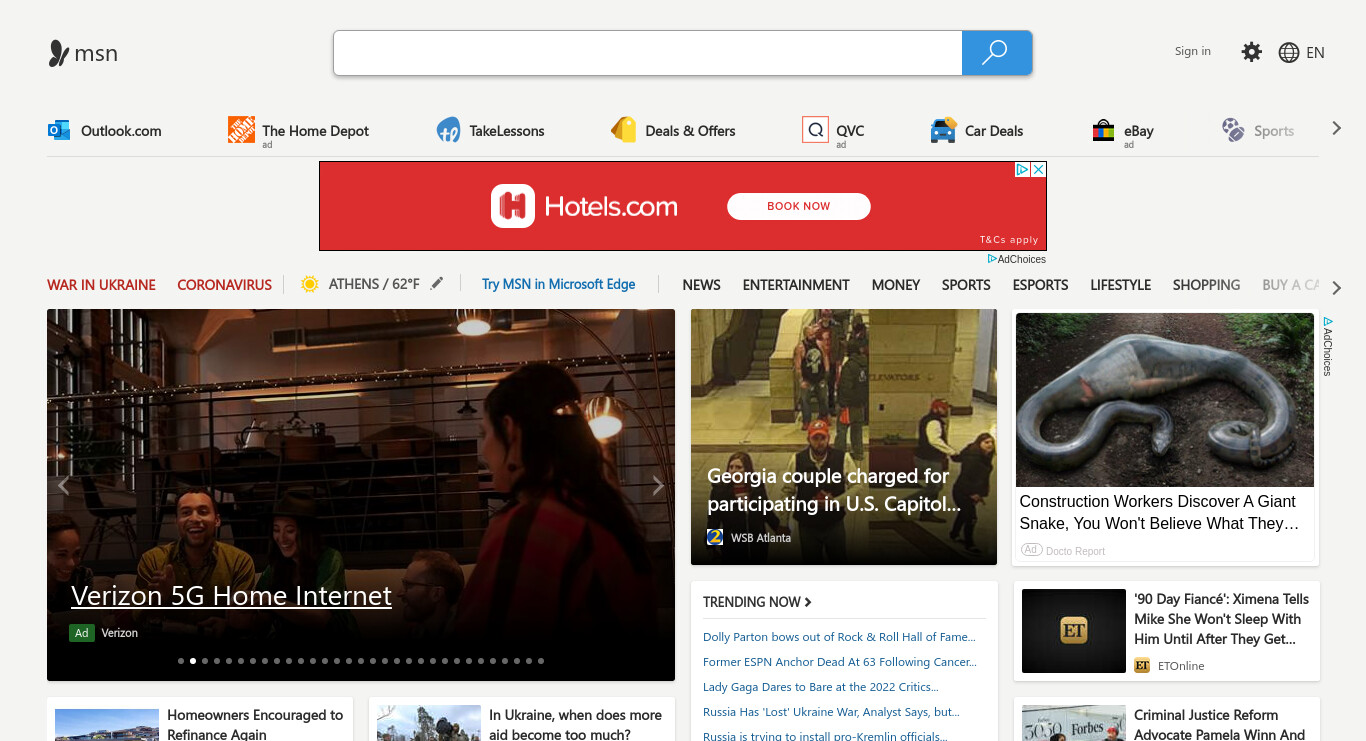Open the ENTERTAINMENT section

(x=796, y=285)
